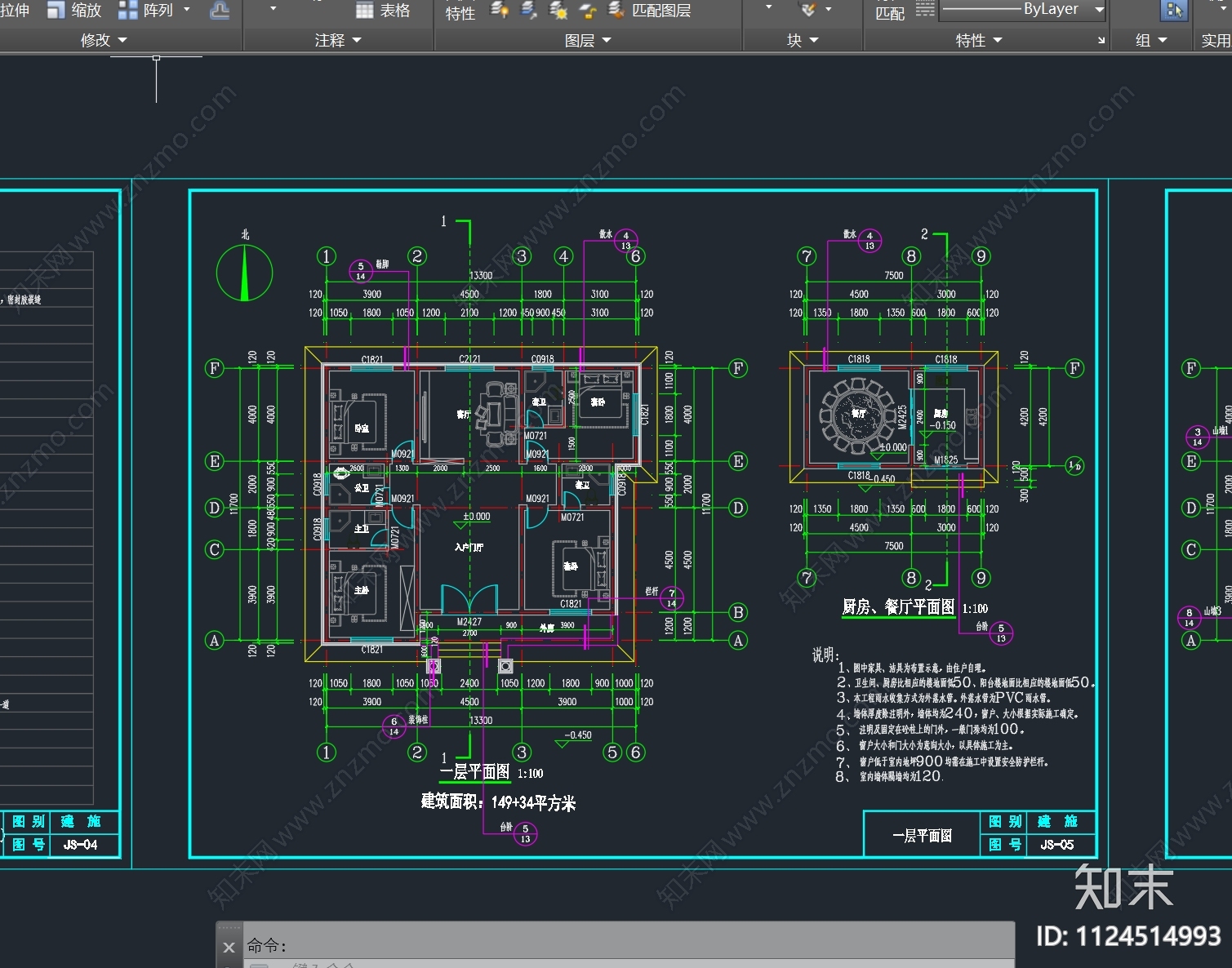This screenshot has height=968, width=1232.
Task: Click the 说明 notes heading
Action: (825, 655)
